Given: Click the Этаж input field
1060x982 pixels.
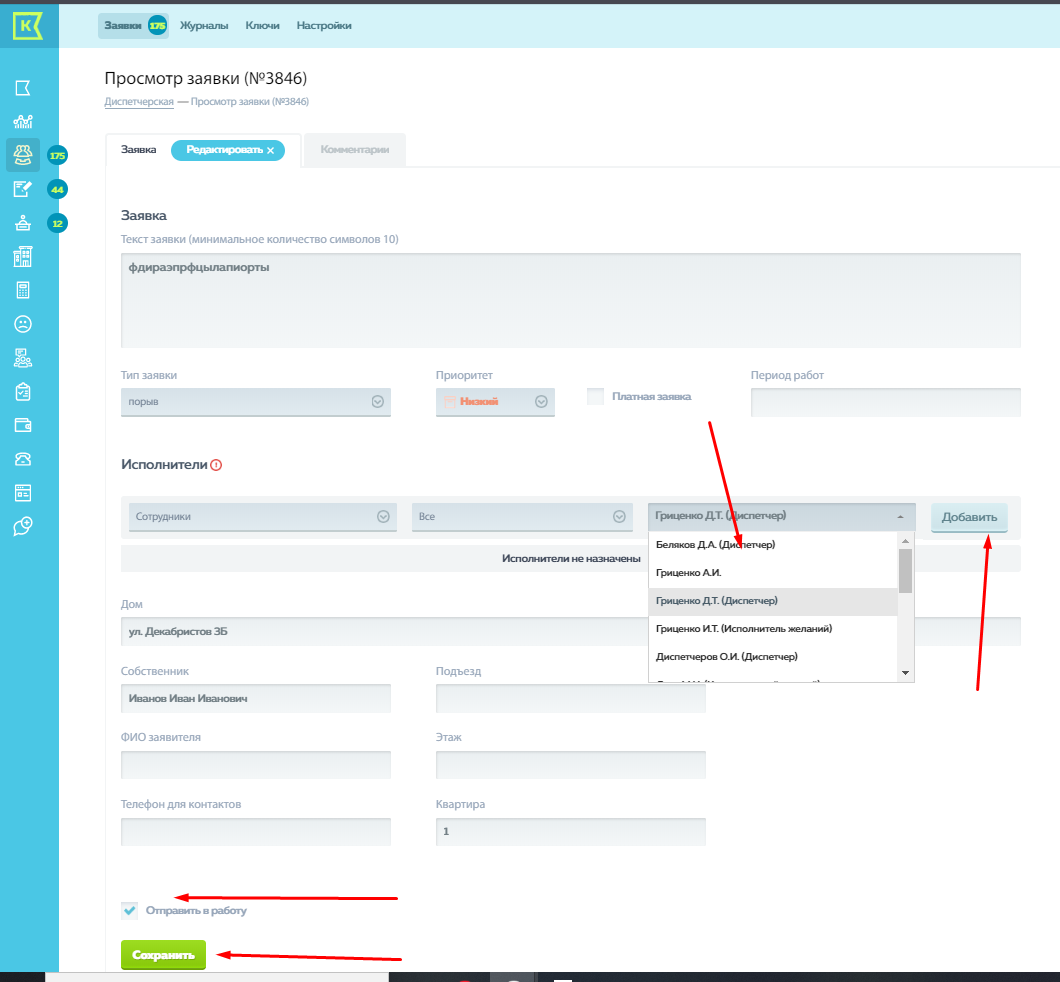Looking at the screenshot, I should click(571, 765).
